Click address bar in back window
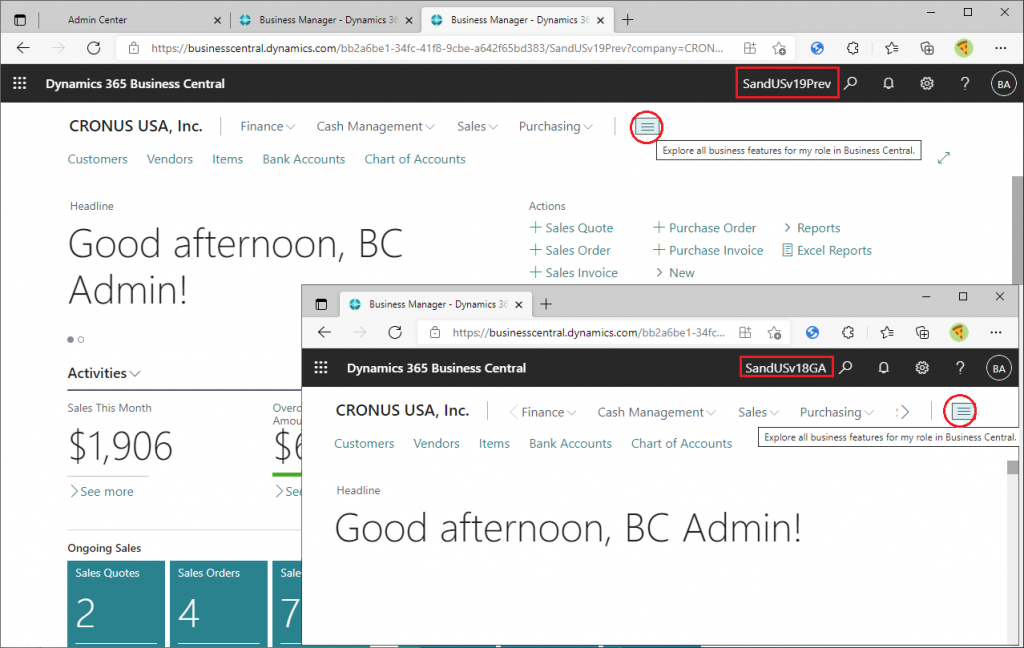The image size is (1024, 648). 437,48
